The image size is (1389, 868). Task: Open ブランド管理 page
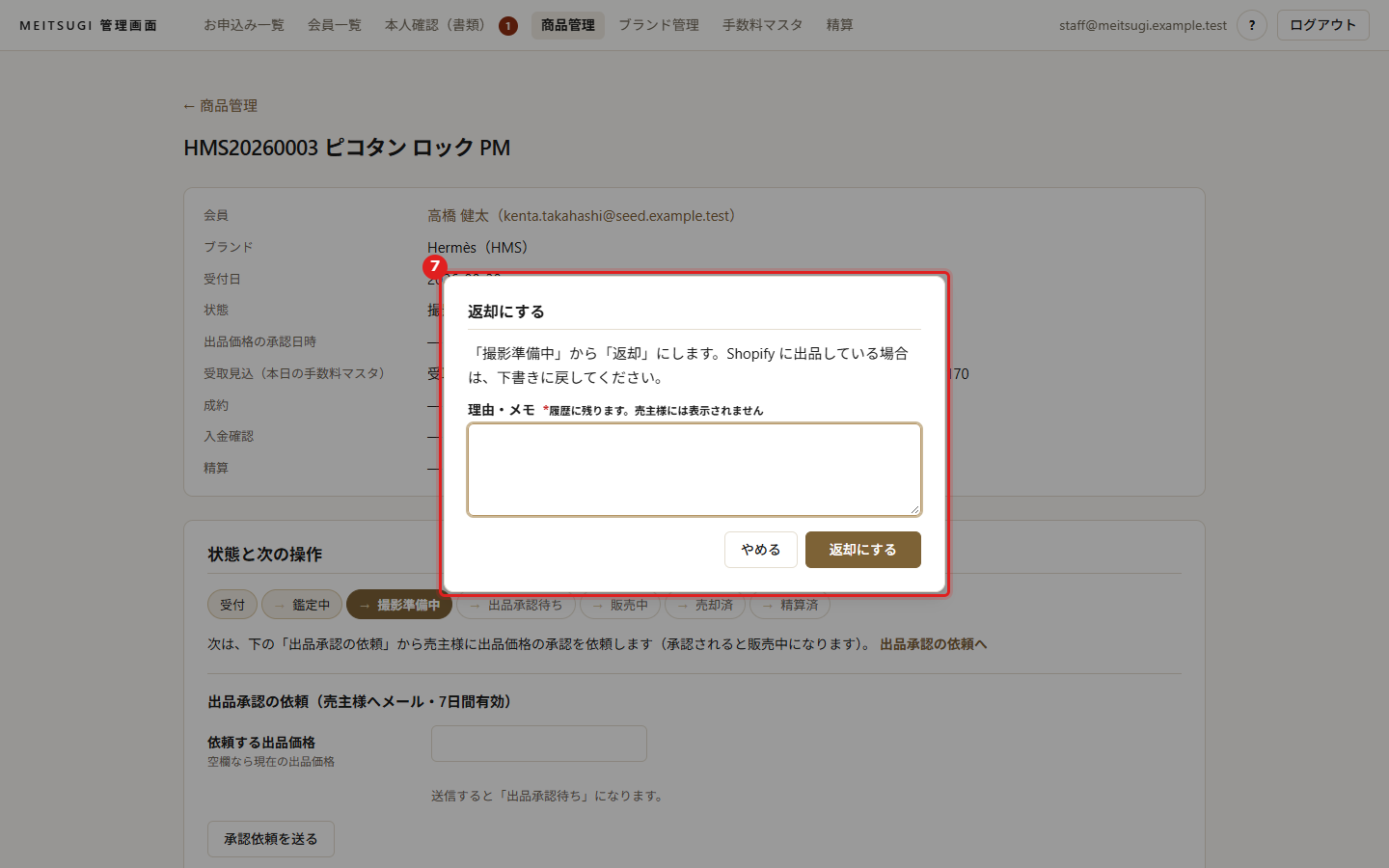click(659, 25)
